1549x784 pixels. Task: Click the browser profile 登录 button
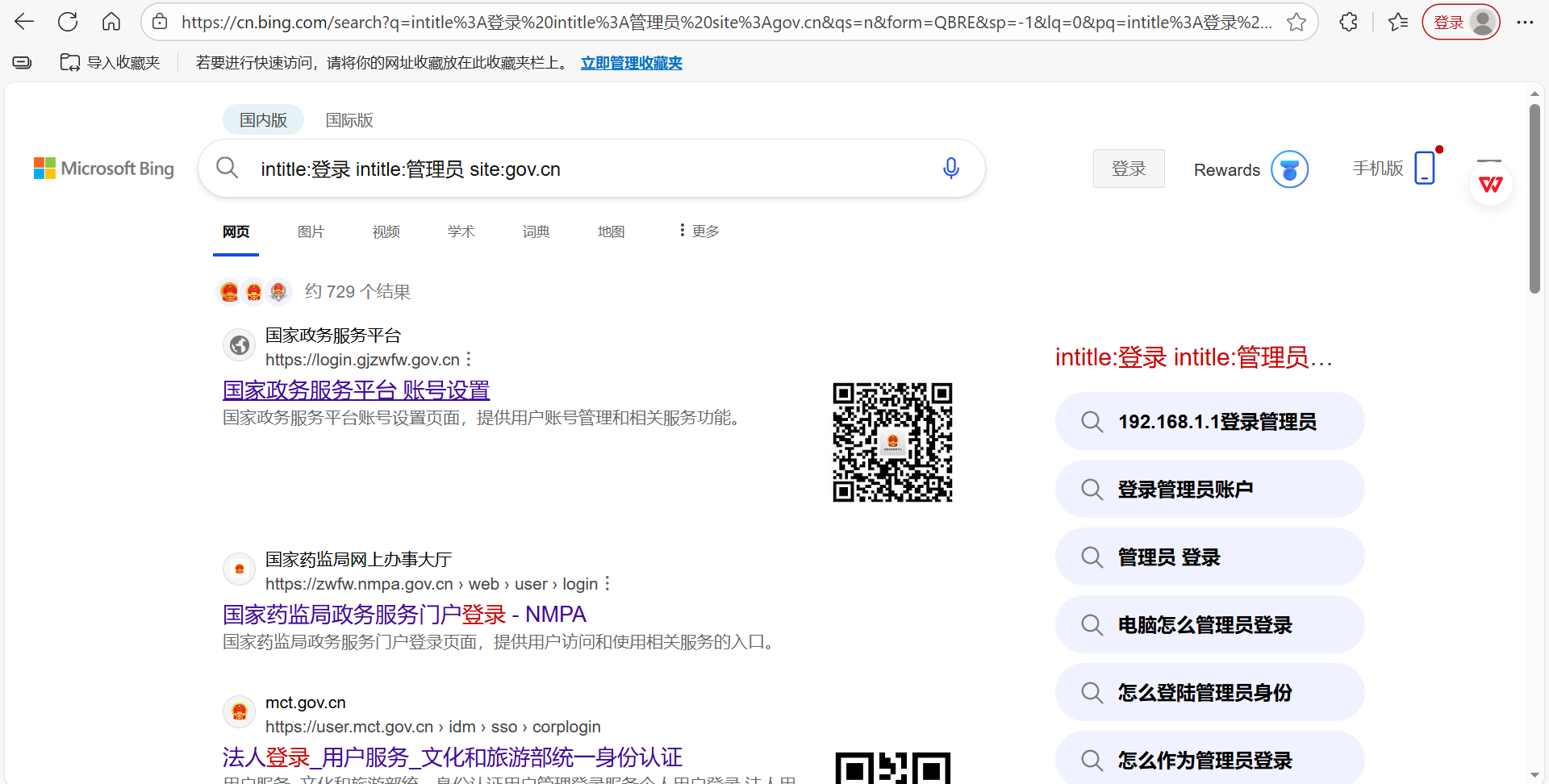click(x=1461, y=22)
